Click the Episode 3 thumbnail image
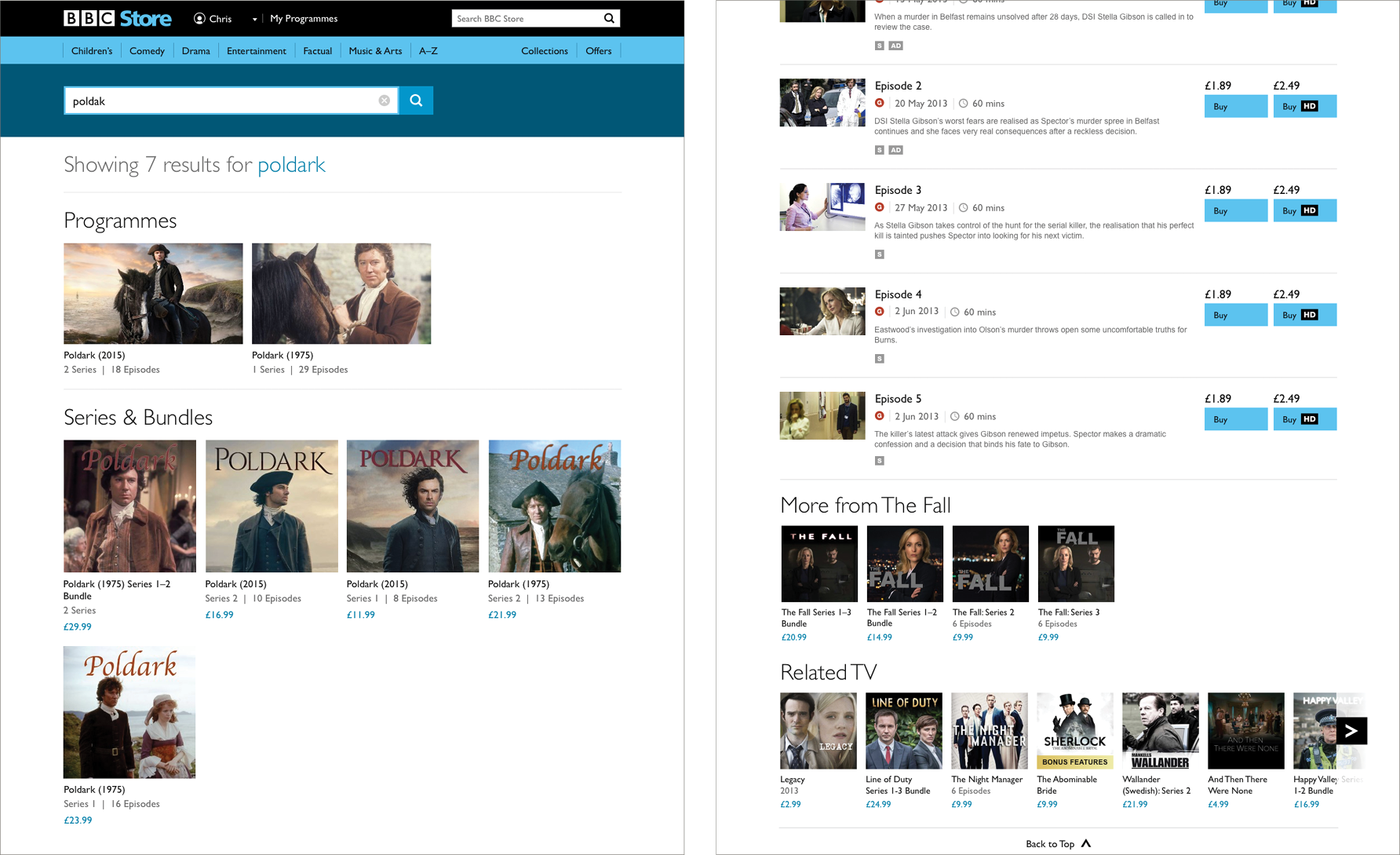 [x=822, y=207]
